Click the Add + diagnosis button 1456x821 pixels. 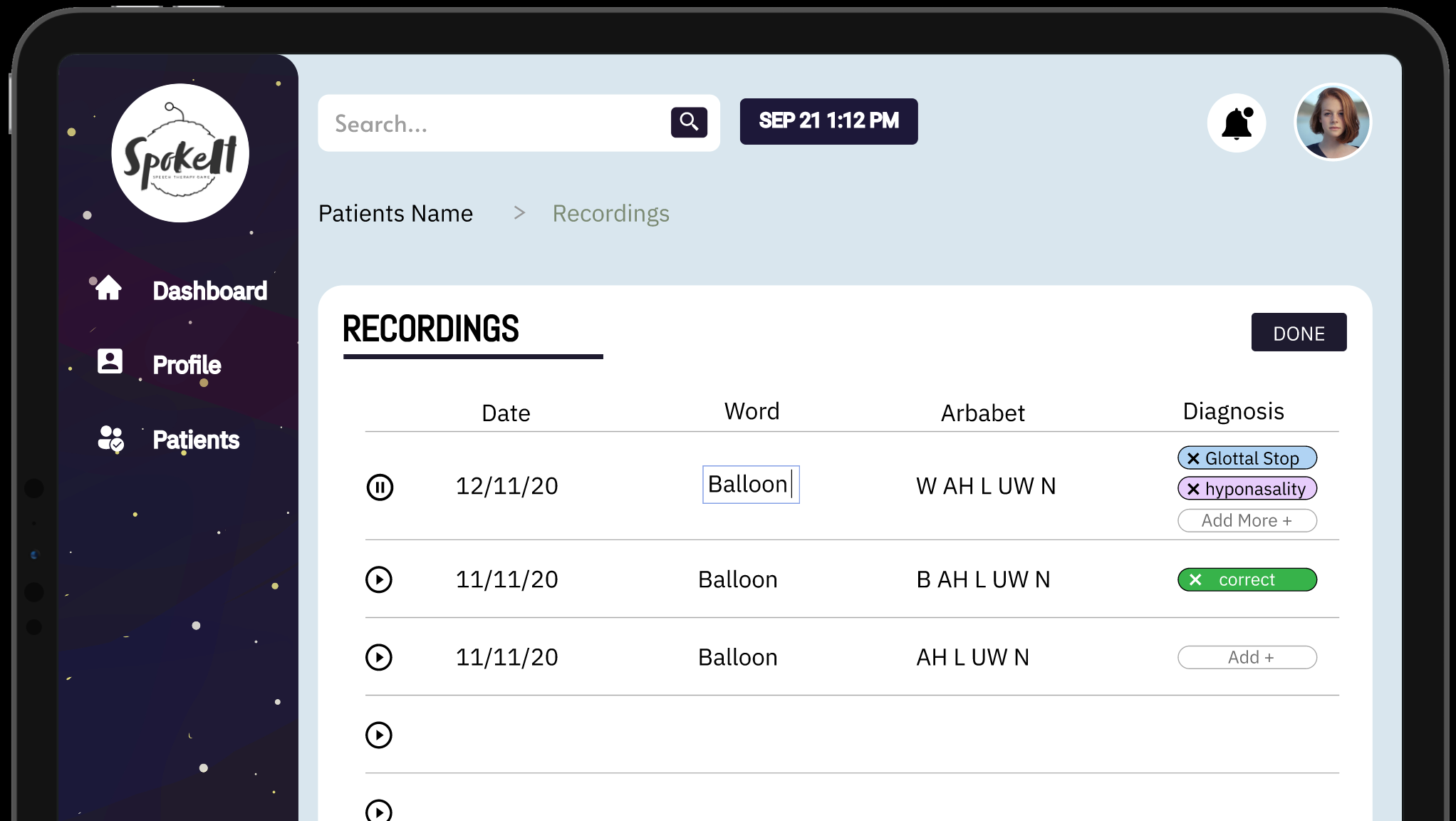pos(1247,657)
